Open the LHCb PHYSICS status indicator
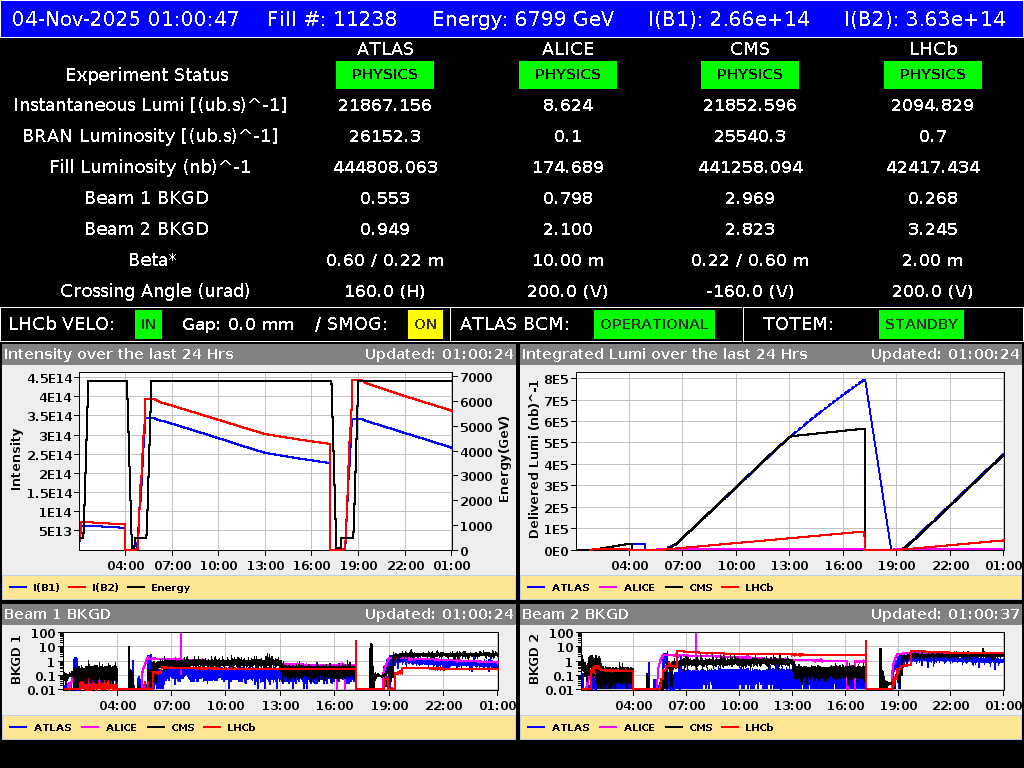 [932, 74]
